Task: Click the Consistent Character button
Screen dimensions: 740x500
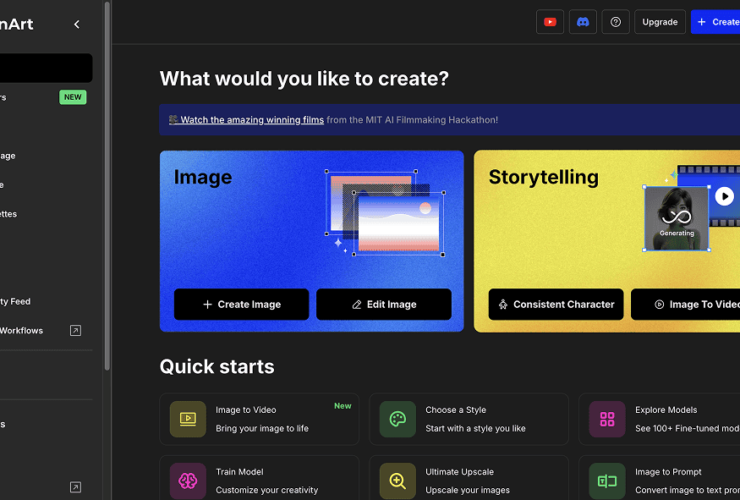Action: coord(555,304)
